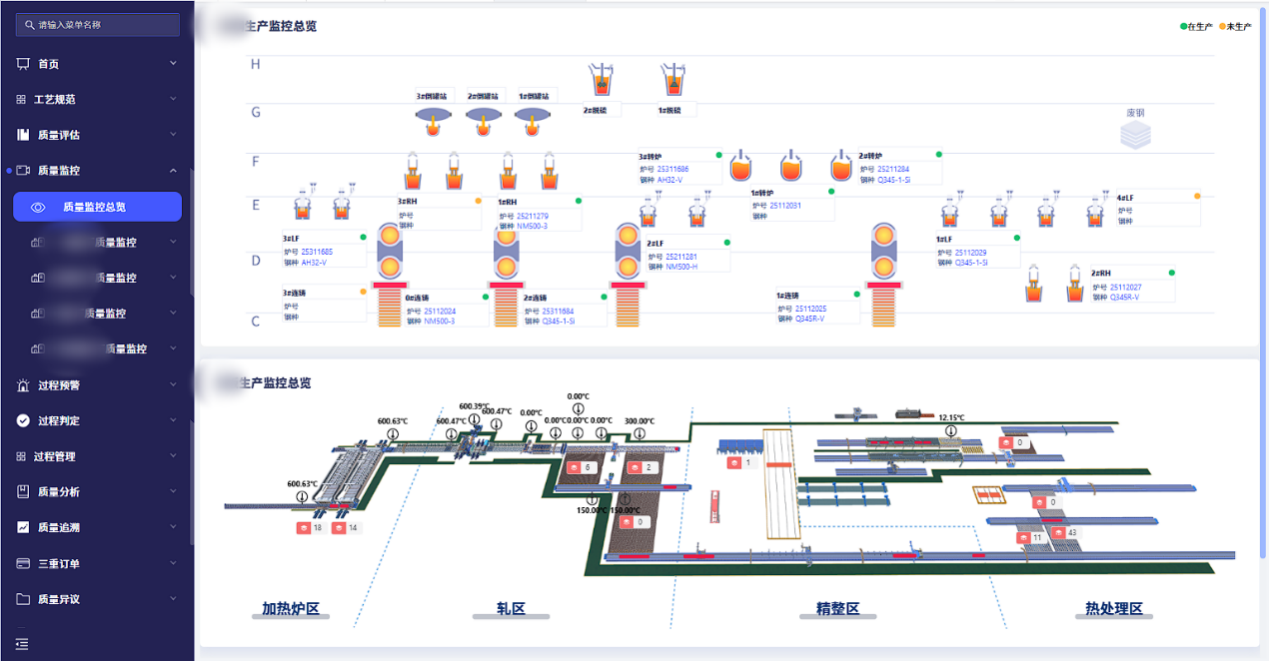Select the 质量监控总览 menu item
The image size is (1269, 661).
click(x=97, y=207)
